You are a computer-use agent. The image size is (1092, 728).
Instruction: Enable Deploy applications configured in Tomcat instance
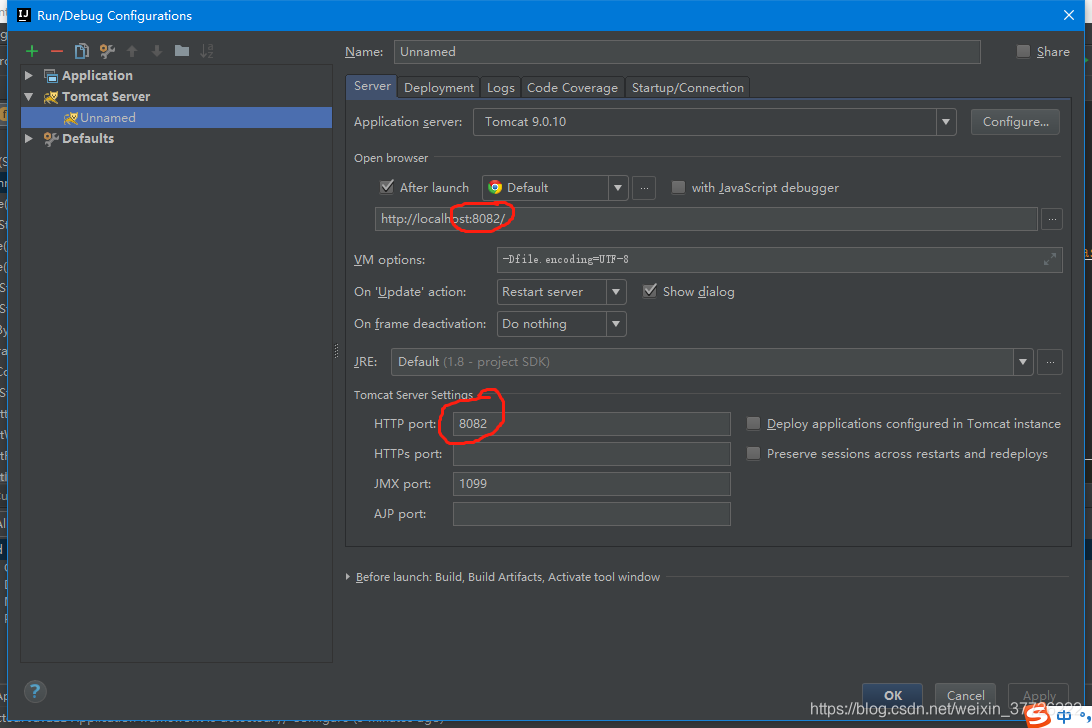(753, 424)
